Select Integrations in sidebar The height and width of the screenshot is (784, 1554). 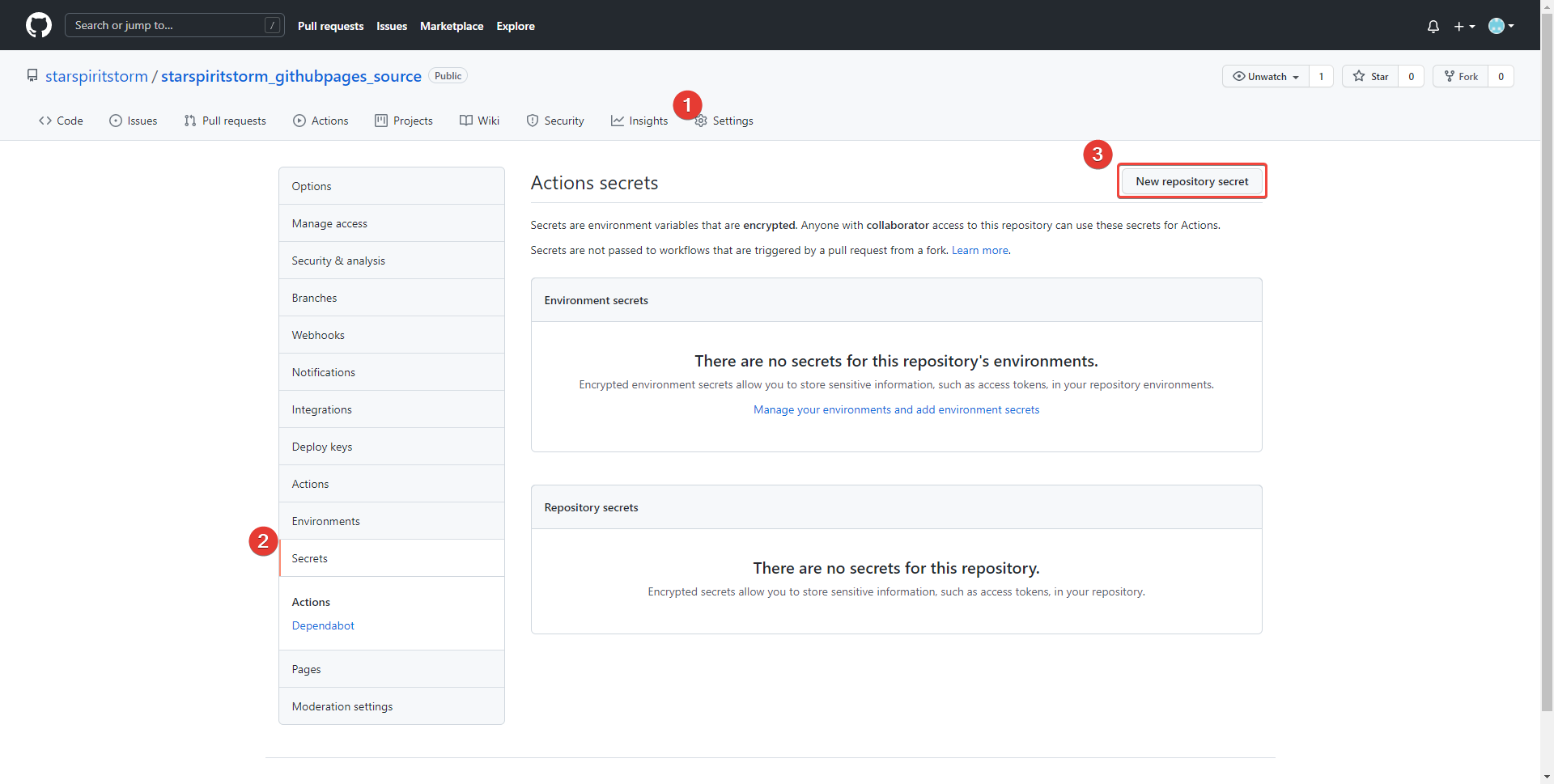(x=392, y=409)
